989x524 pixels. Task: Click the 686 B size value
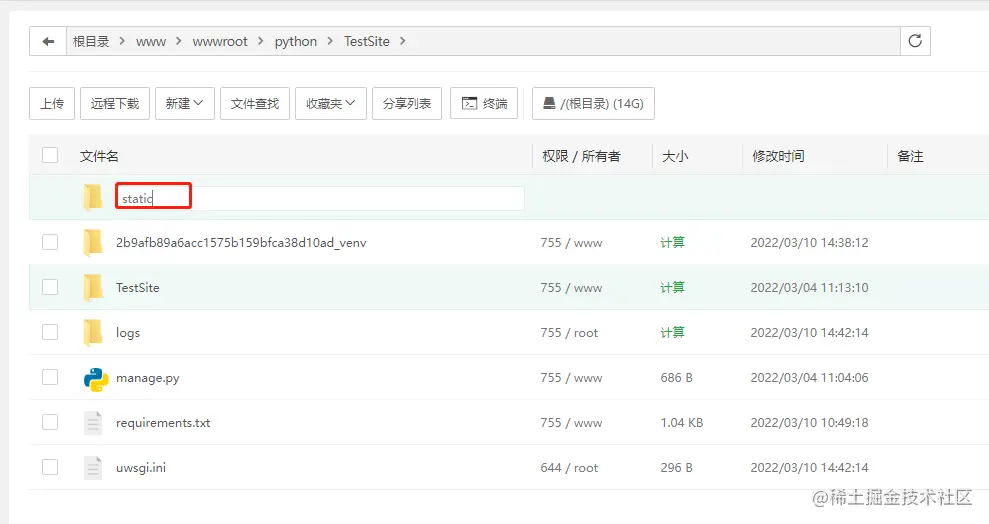coord(676,378)
